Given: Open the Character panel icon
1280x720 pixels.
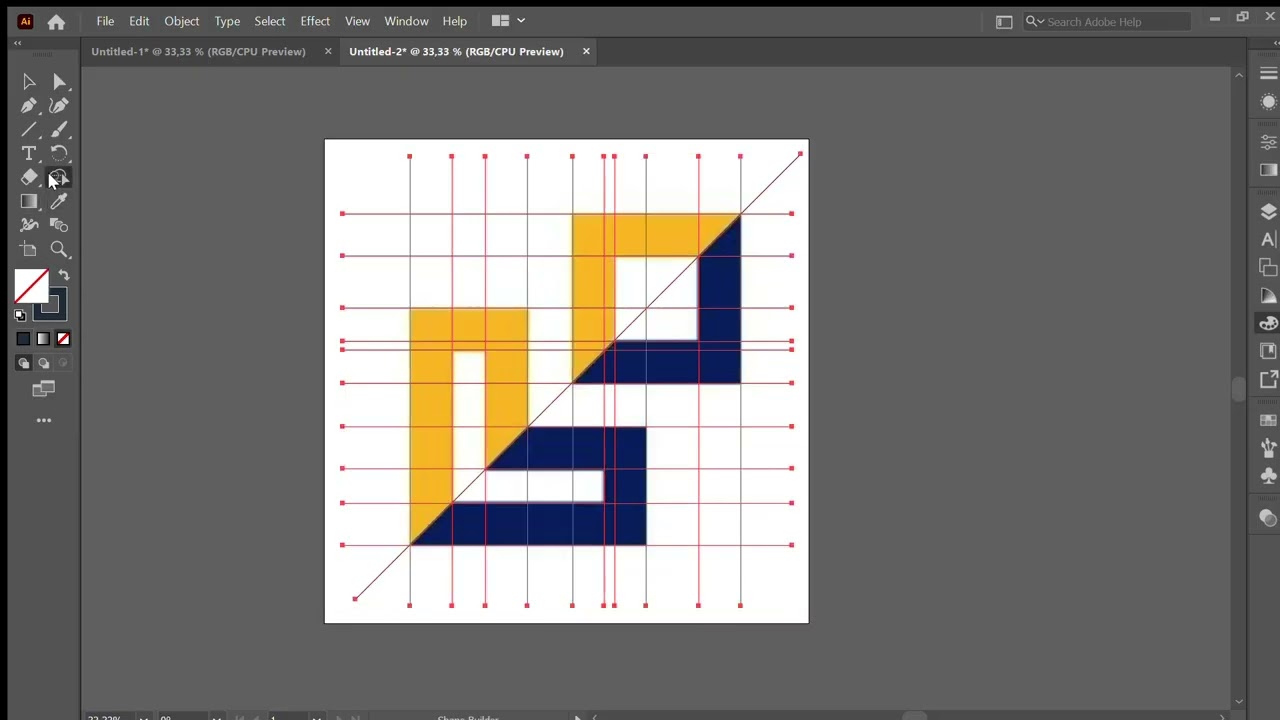Looking at the screenshot, I should 1269,240.
